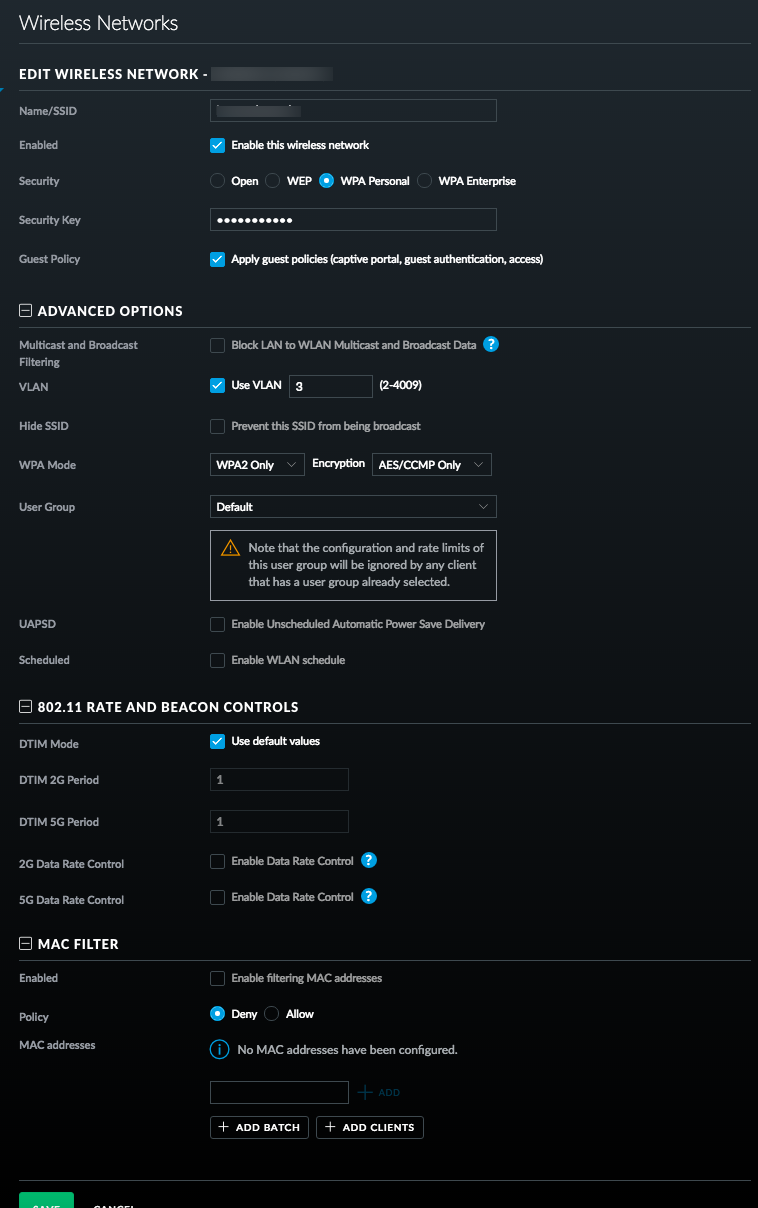Click the Add Clients button
The width and height of the screenshot is (758, 1208).
(370, 1128)
